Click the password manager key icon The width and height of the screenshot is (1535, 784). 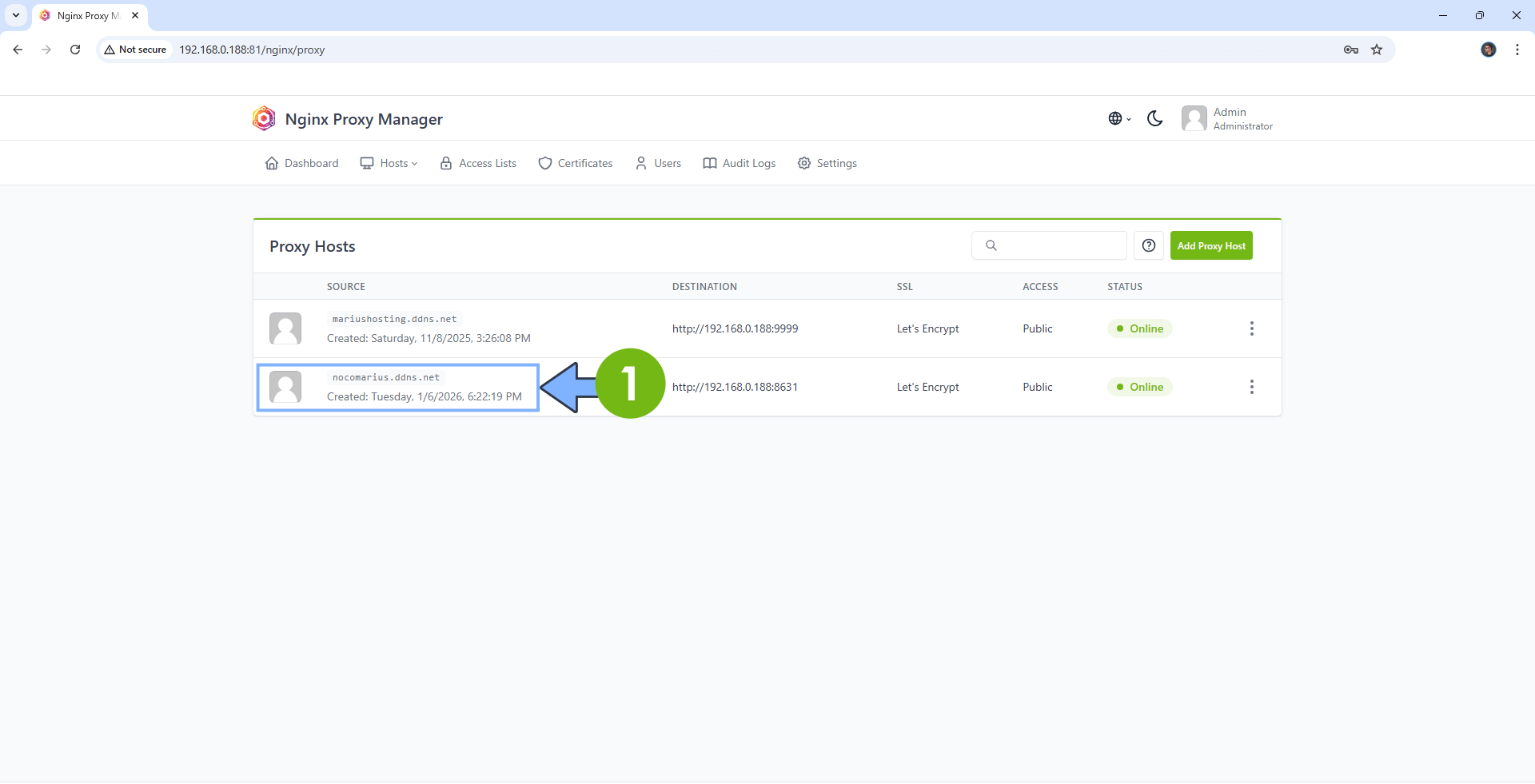pyautogui.click(x=1350, y=50)
